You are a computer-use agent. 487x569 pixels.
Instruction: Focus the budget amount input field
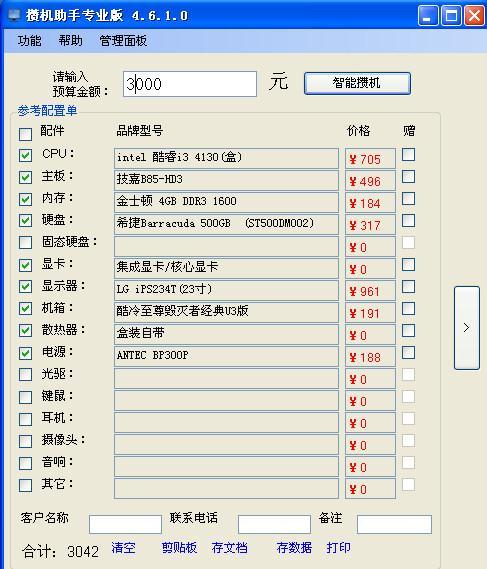click(190, 84)
